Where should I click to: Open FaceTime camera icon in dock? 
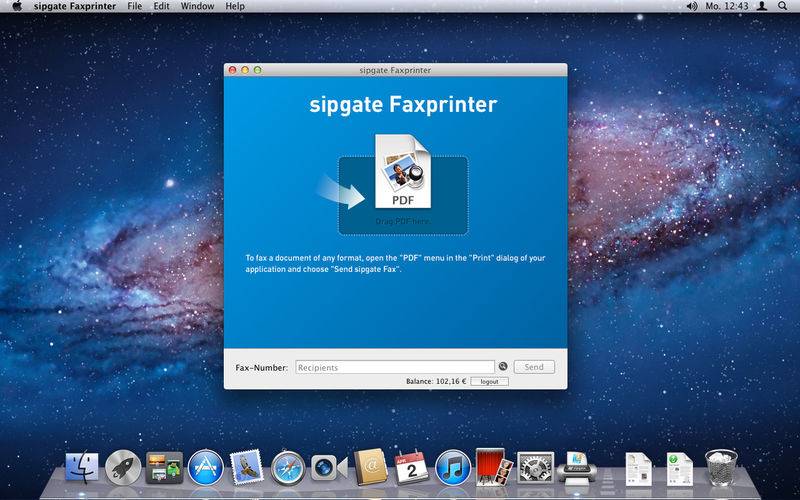click(329, 468)
